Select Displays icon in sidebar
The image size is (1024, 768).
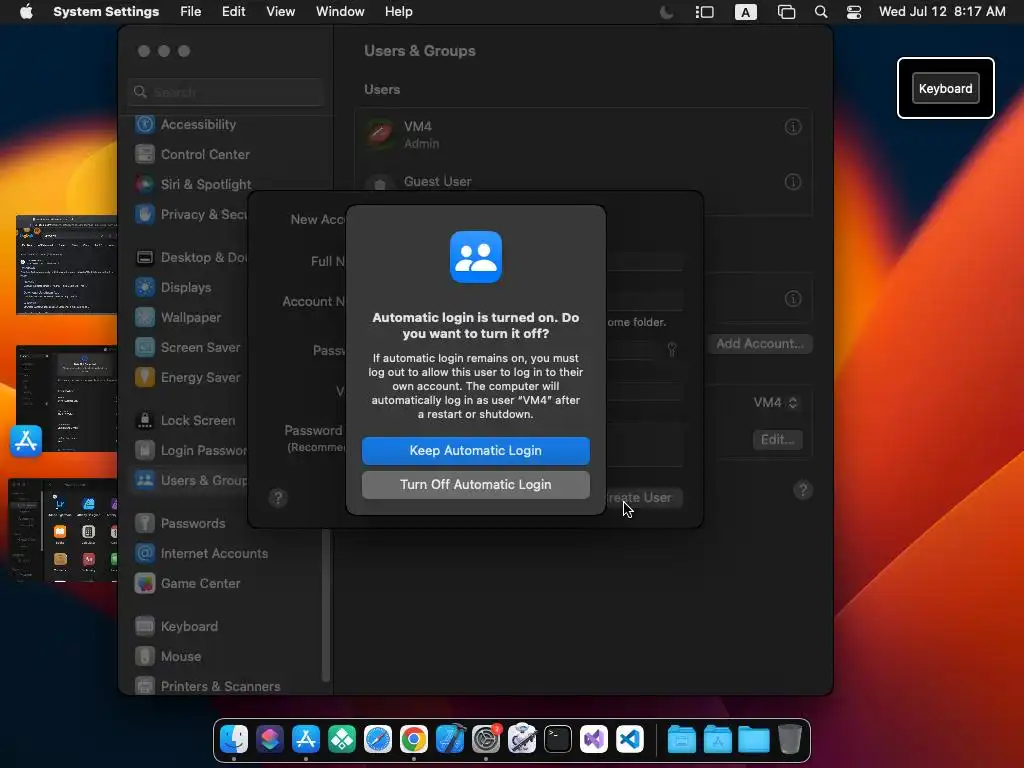[x=145, y=287]
